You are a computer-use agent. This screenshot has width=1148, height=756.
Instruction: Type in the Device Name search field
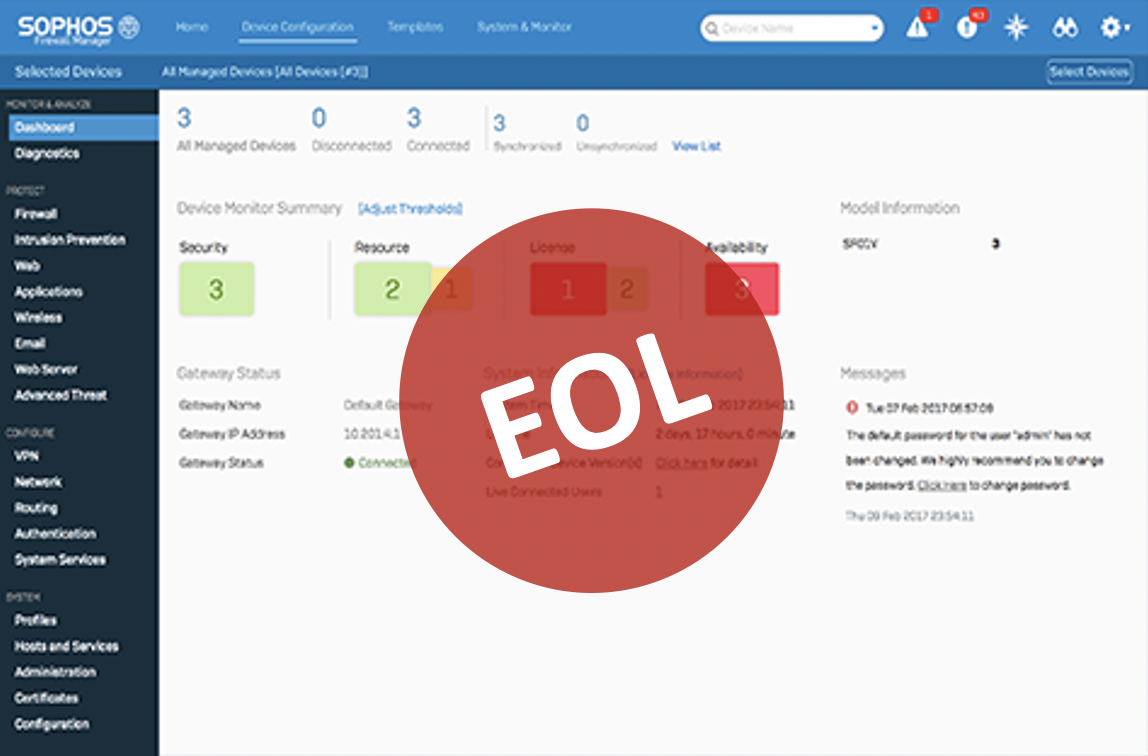[790, 29]
